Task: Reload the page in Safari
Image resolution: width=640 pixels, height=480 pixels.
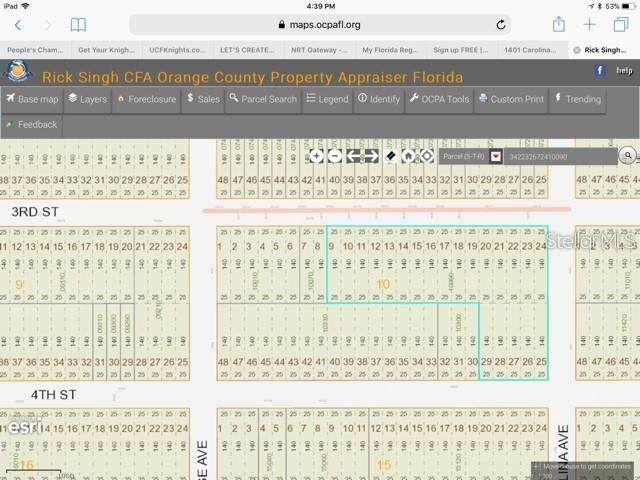Action: (x=501, y=25)
